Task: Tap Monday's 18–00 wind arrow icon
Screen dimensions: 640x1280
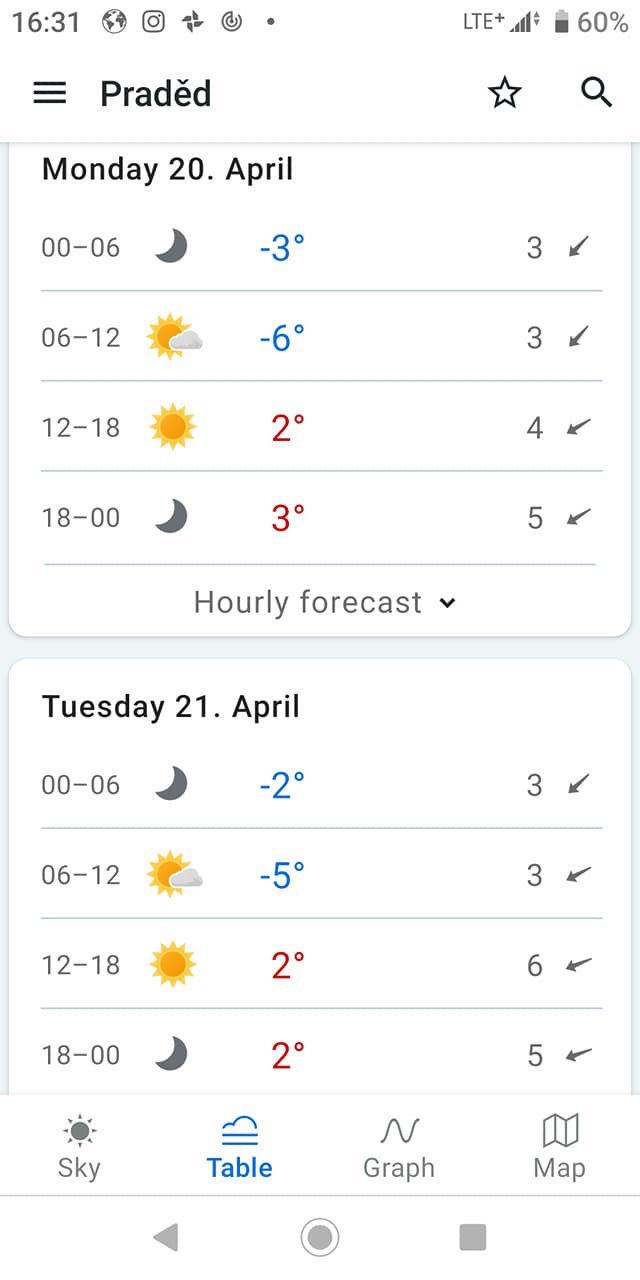Action: (578, 517)
